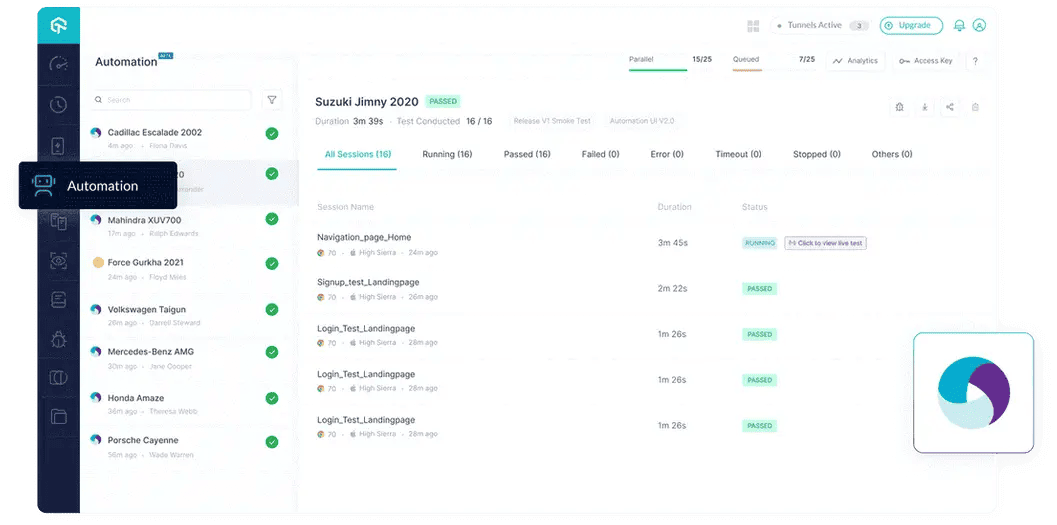Click the Parallel usage progress bar

670,71
